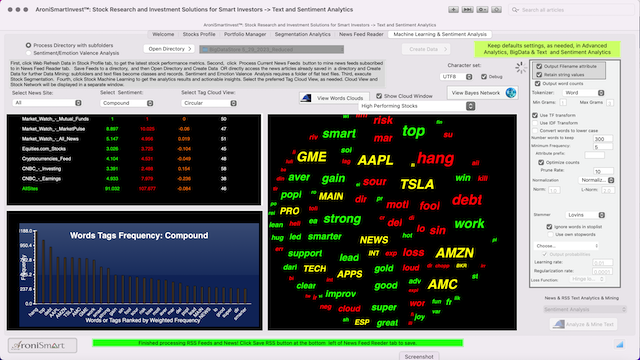Screen dimensions: 640x360
Task: Switch to the Stocks Profile tab
Action: click(x=199, y=34)
